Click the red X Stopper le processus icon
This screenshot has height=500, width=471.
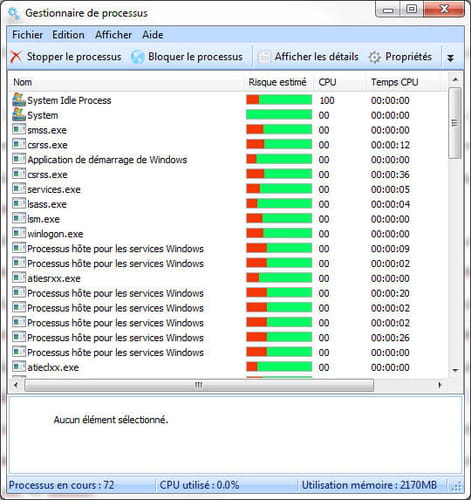15,57
